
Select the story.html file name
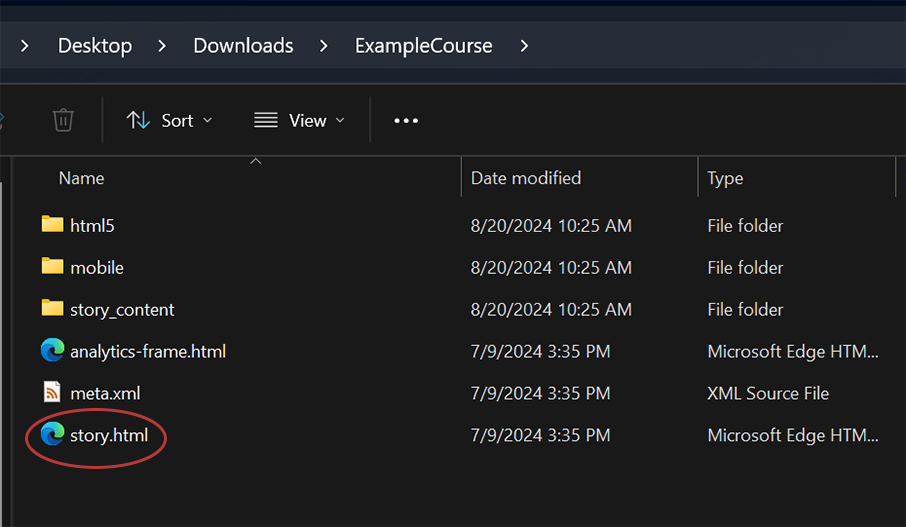(x=109, y=435)
